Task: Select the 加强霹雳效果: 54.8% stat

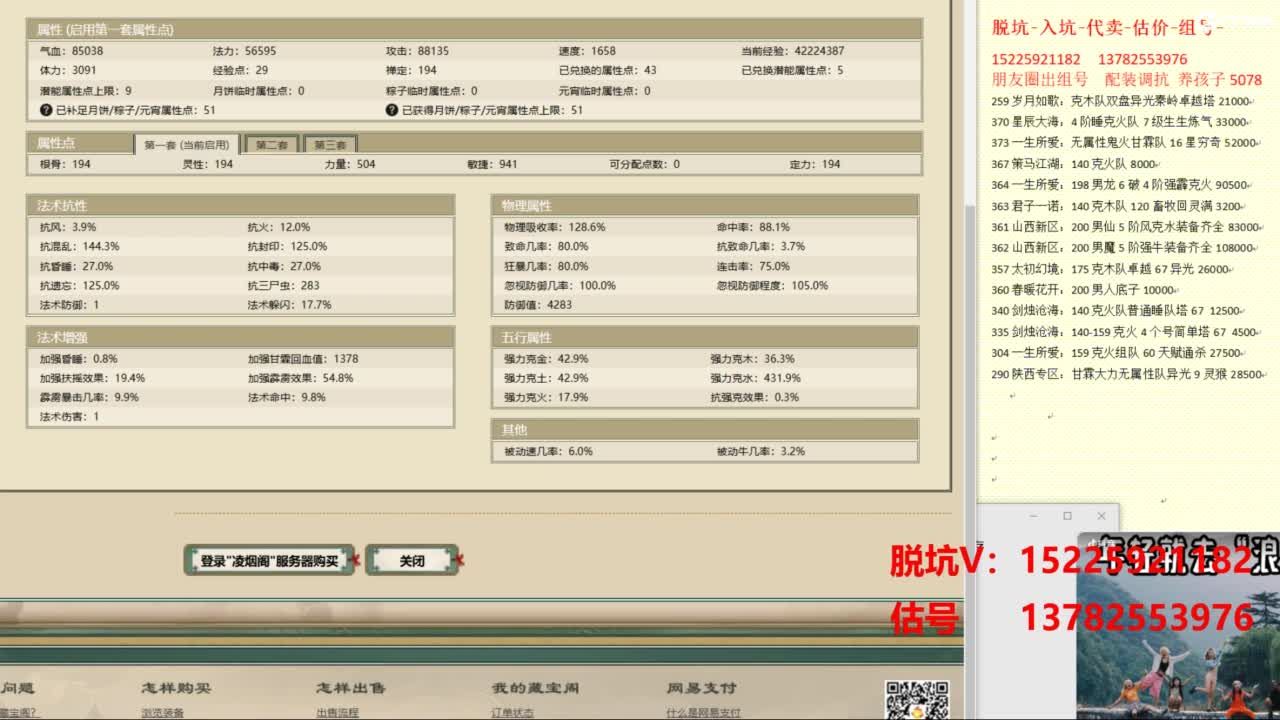Action: point(301,378)
